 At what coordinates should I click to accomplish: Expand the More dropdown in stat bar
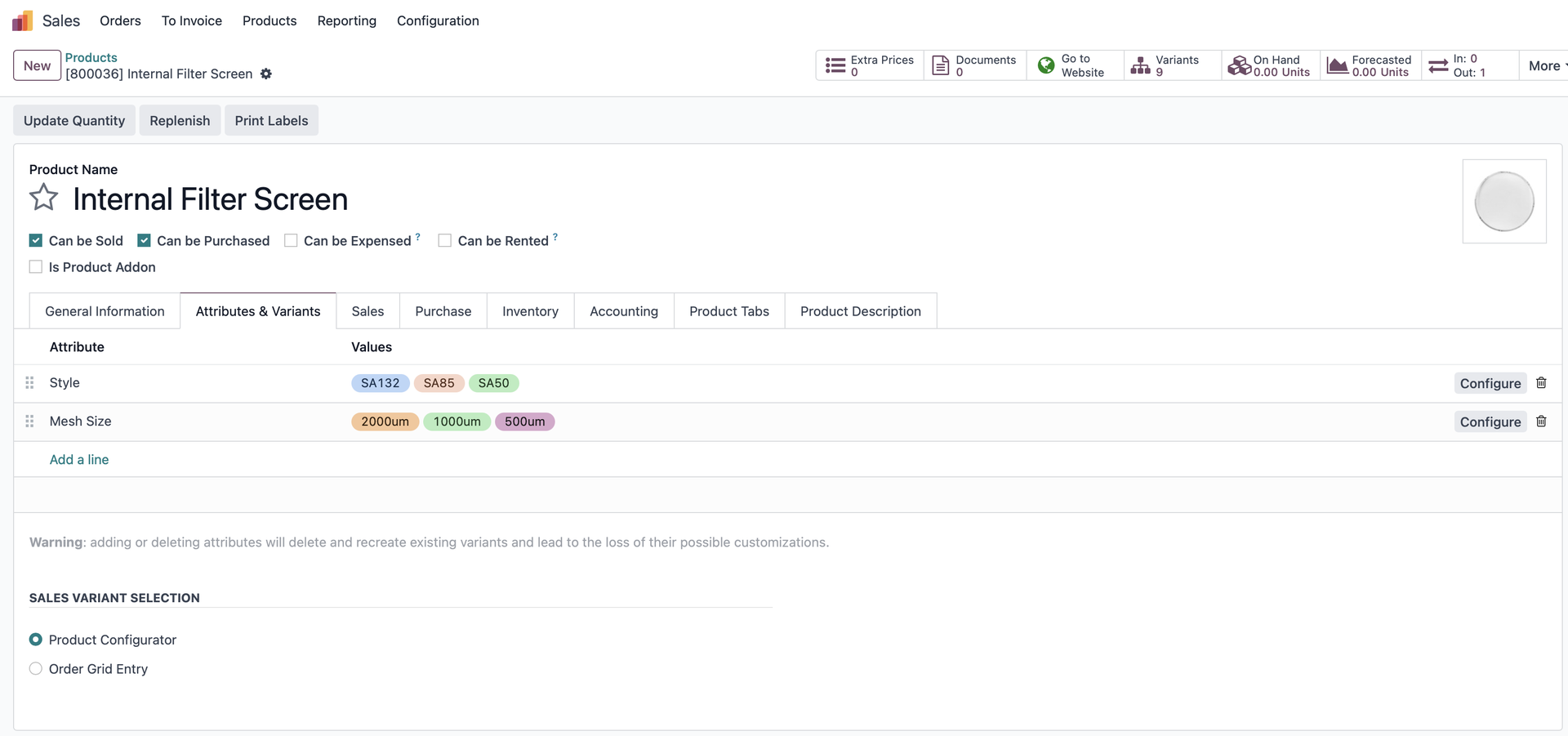[1545, 65]
